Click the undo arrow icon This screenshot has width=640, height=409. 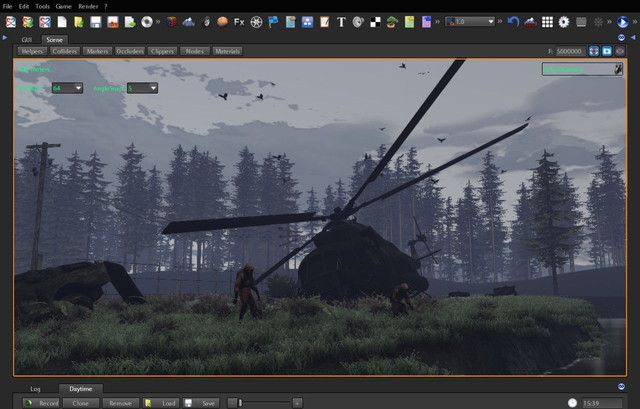pyautogui.click(x=513, y=21)
